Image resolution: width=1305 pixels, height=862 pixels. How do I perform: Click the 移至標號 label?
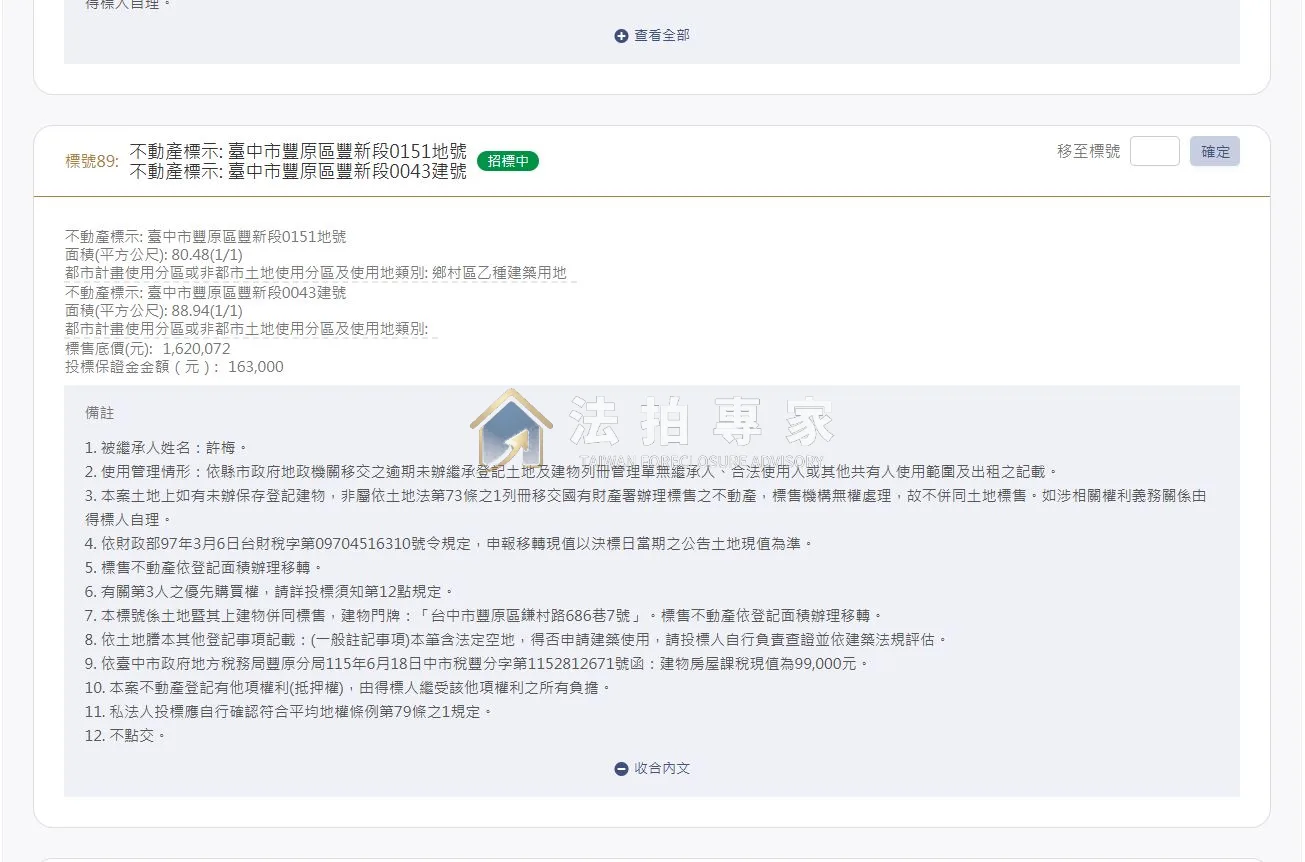point(1089,151)
